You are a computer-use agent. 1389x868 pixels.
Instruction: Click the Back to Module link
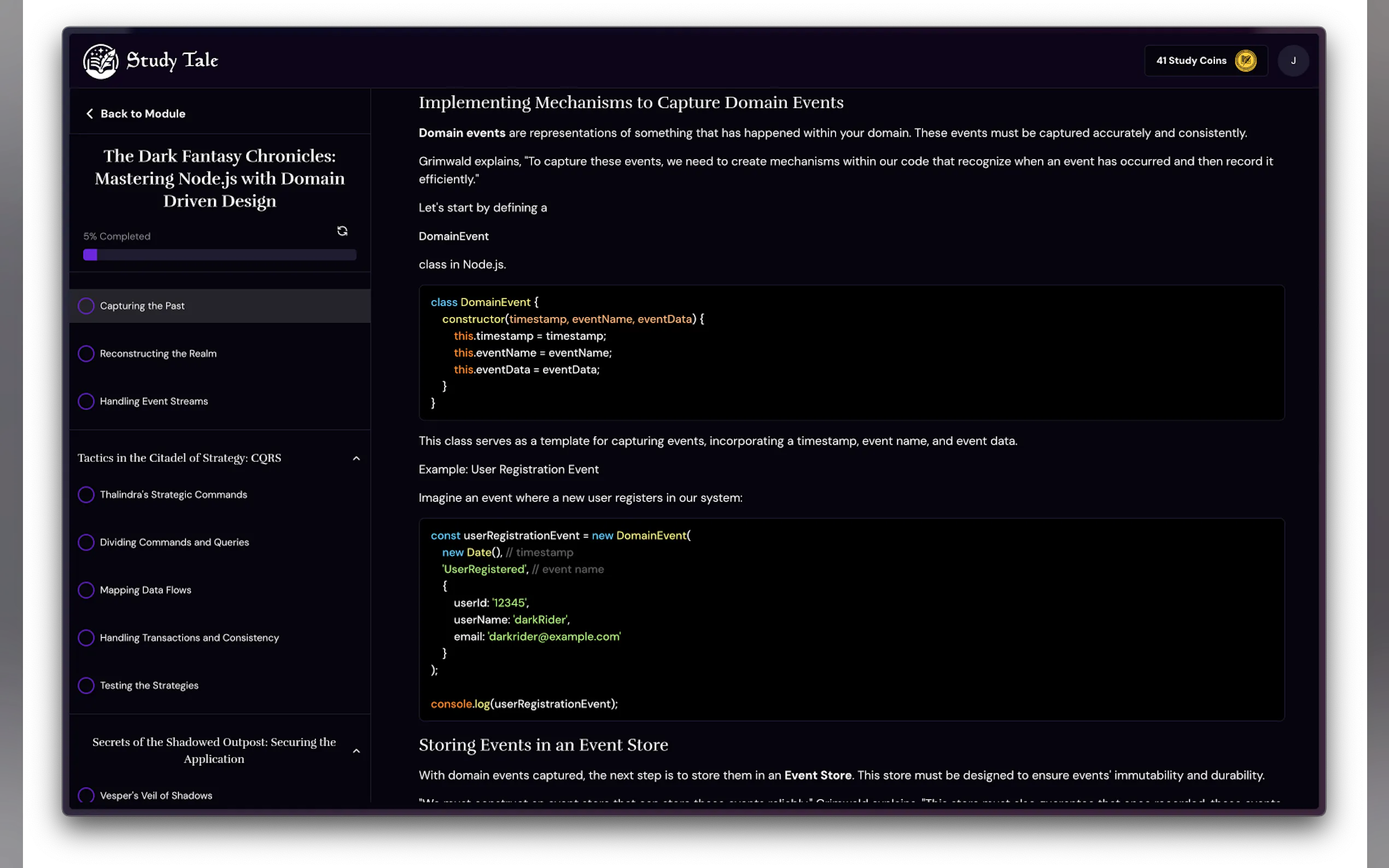click(x=142, y=114)
